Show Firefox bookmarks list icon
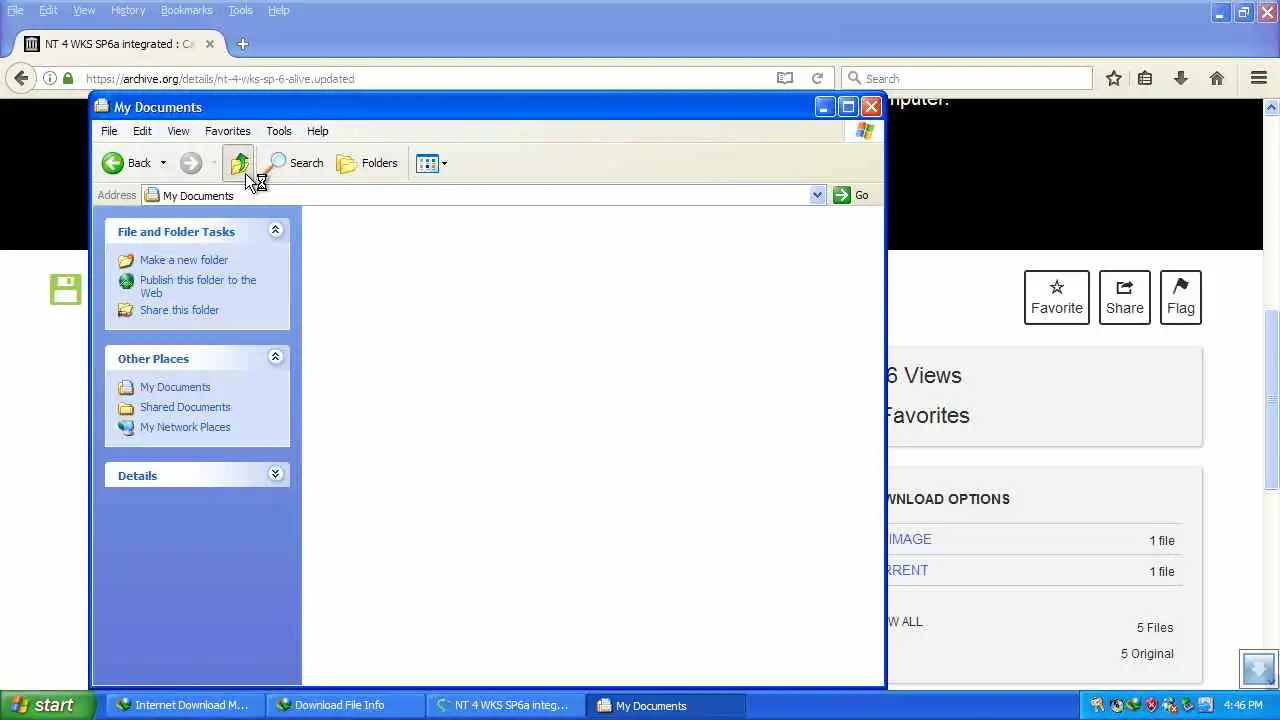Viewport: 1280px width, 720px height. tap(1145, 78)
